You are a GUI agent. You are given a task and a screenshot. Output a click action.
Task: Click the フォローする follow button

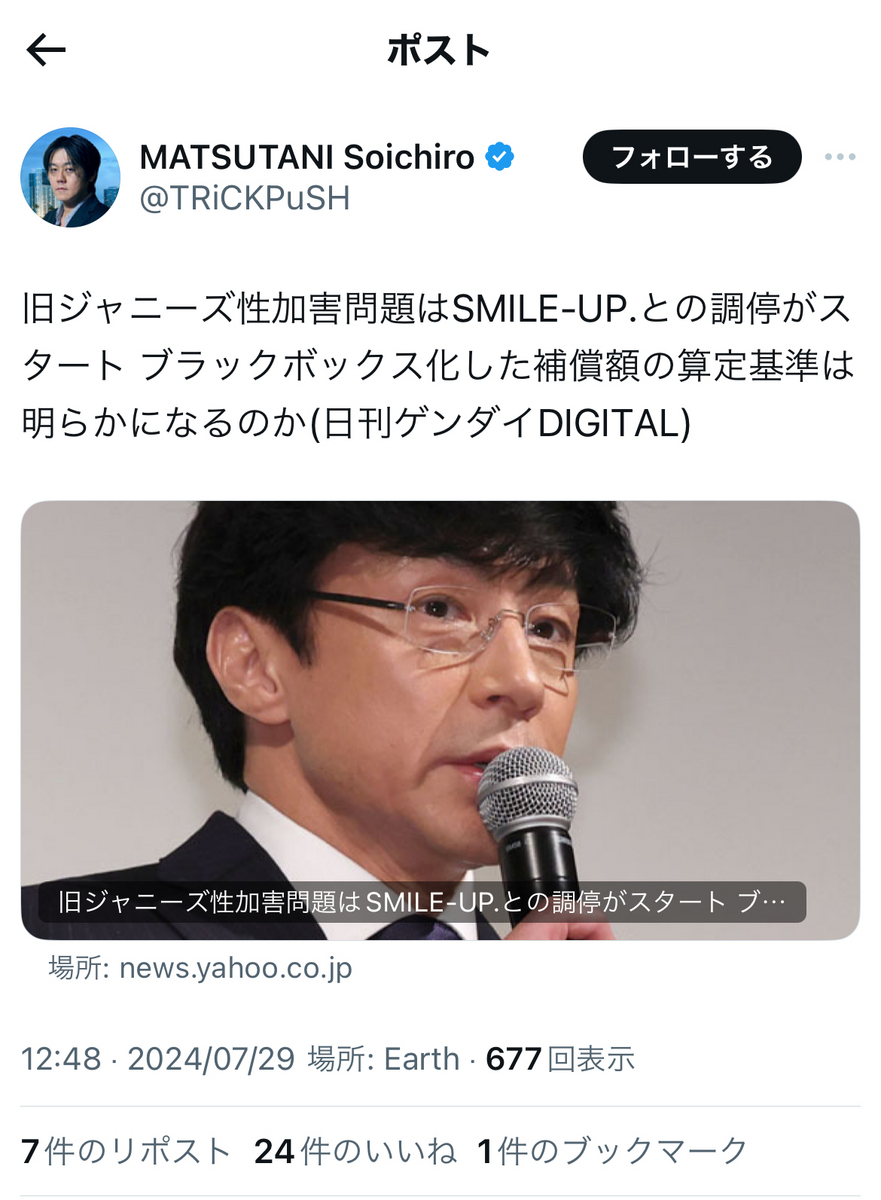pyautogui.click(x=692, y=157)
